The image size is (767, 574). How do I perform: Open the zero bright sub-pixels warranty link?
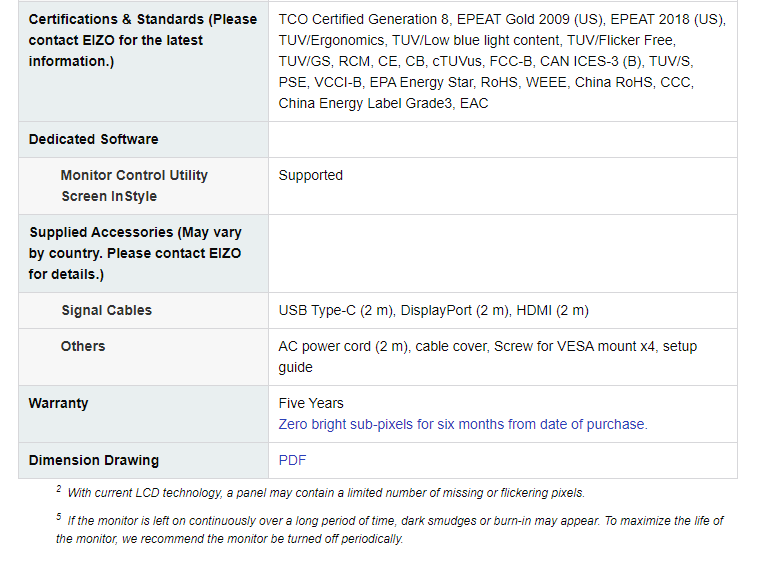[x=463, y=424]
